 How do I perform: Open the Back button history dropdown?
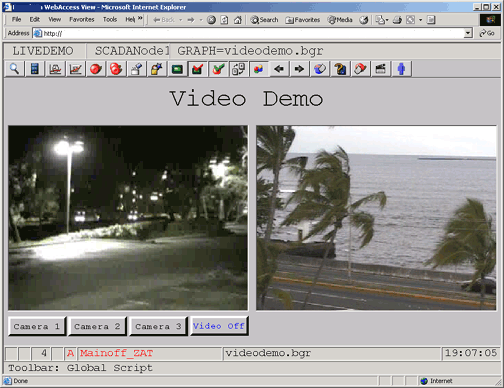(x=180, y=20)
